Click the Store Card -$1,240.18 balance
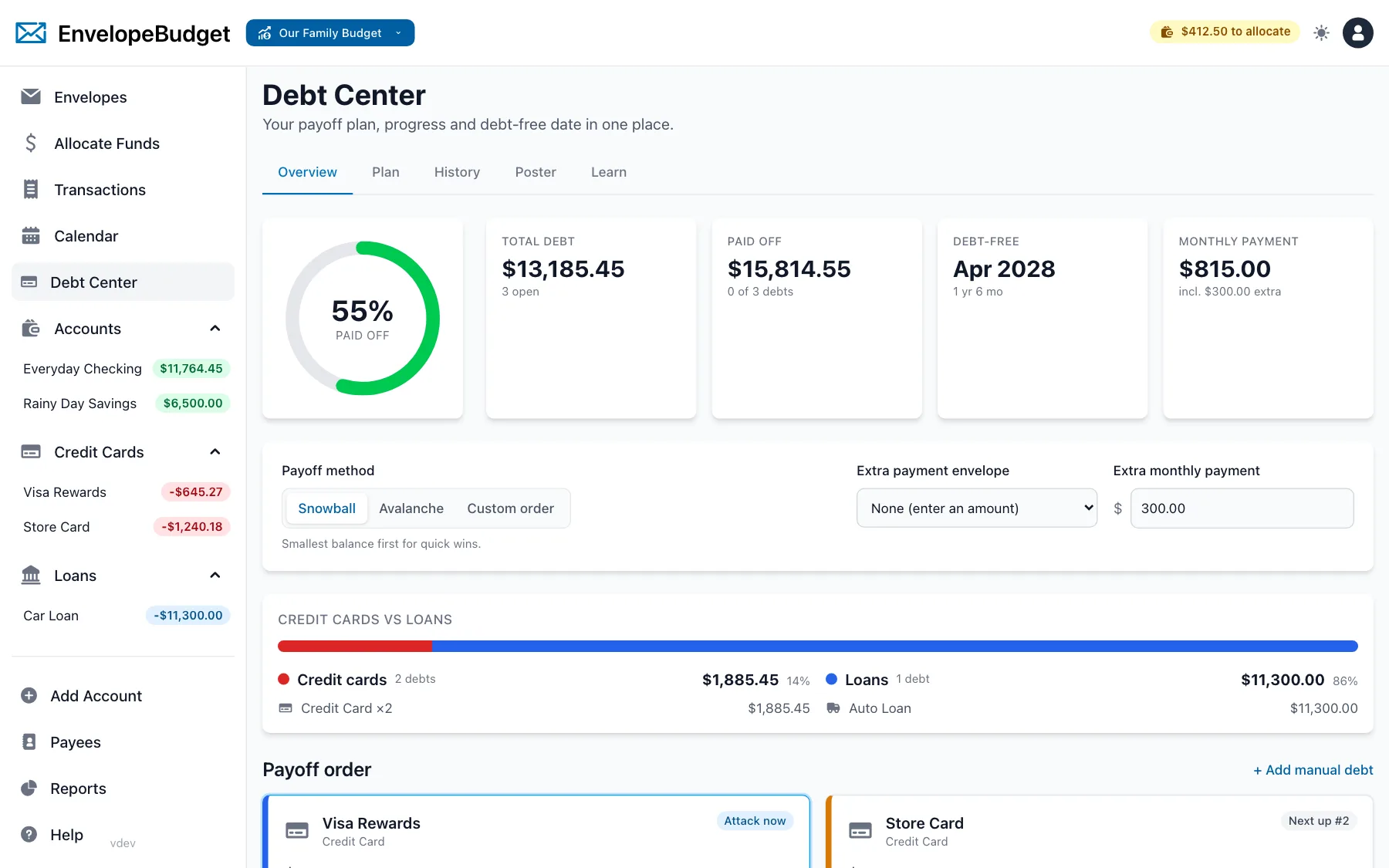This screenshot has height=868, width=1389. click(191, 527)
